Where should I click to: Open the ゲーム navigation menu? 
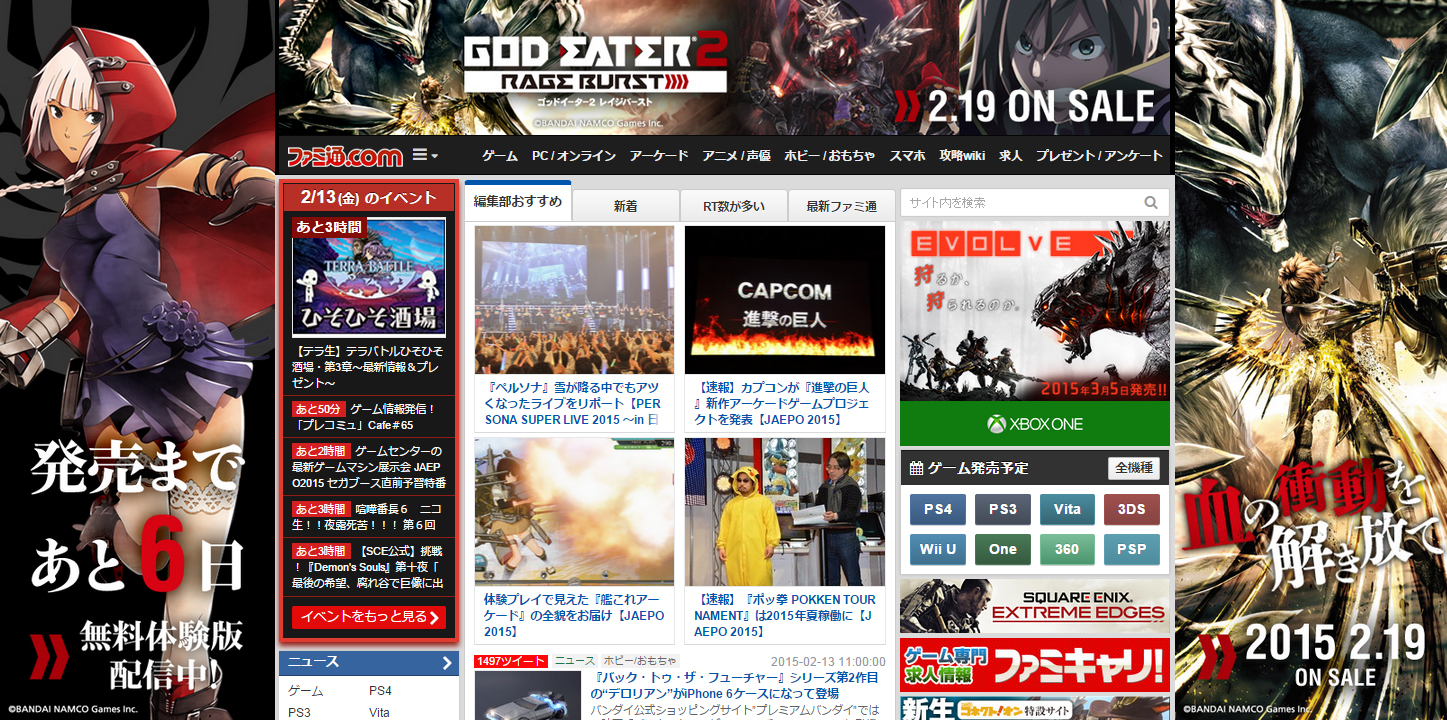tap(499, 156)
